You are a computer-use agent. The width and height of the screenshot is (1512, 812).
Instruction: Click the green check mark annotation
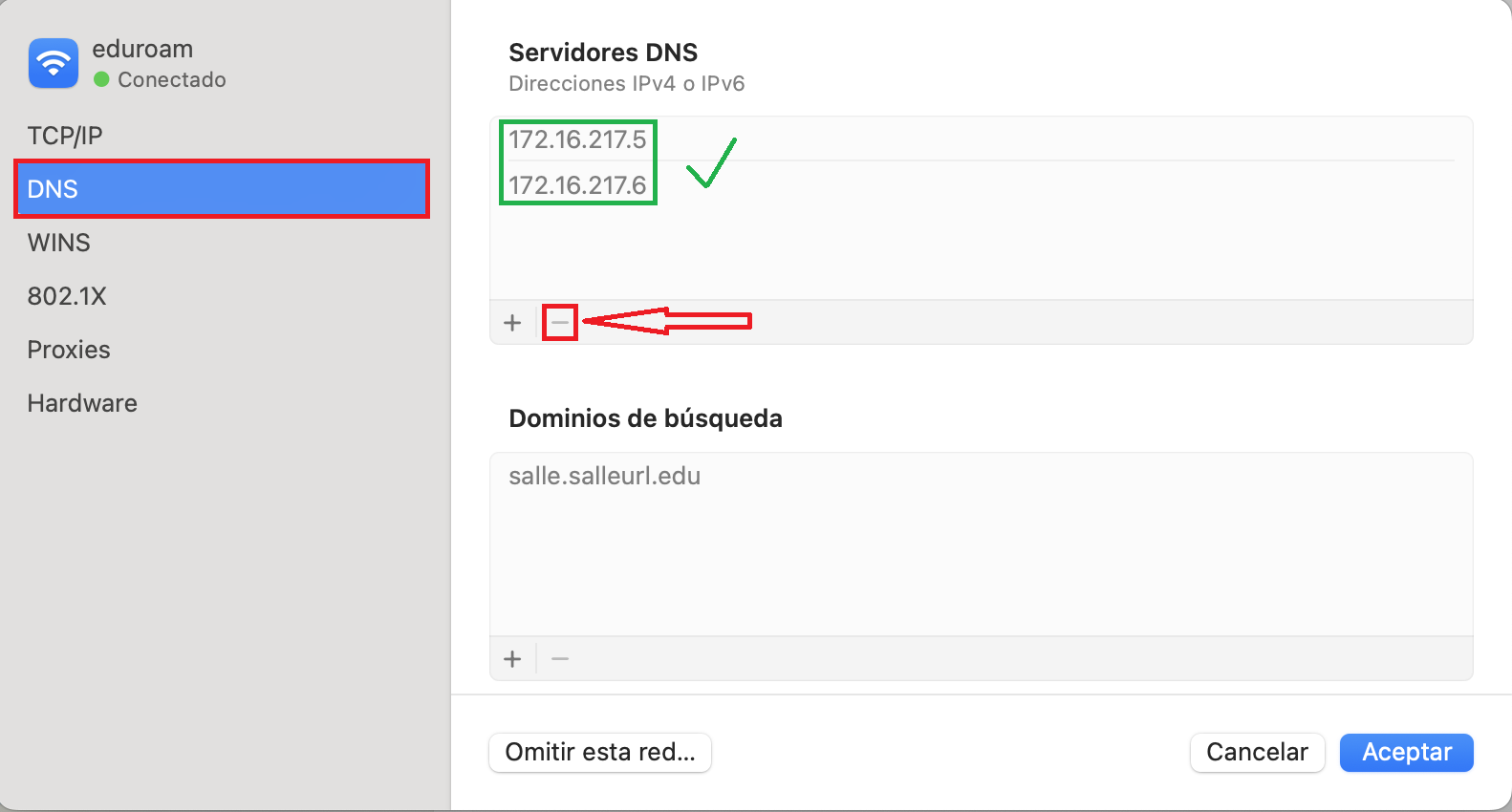pos(711,163)
